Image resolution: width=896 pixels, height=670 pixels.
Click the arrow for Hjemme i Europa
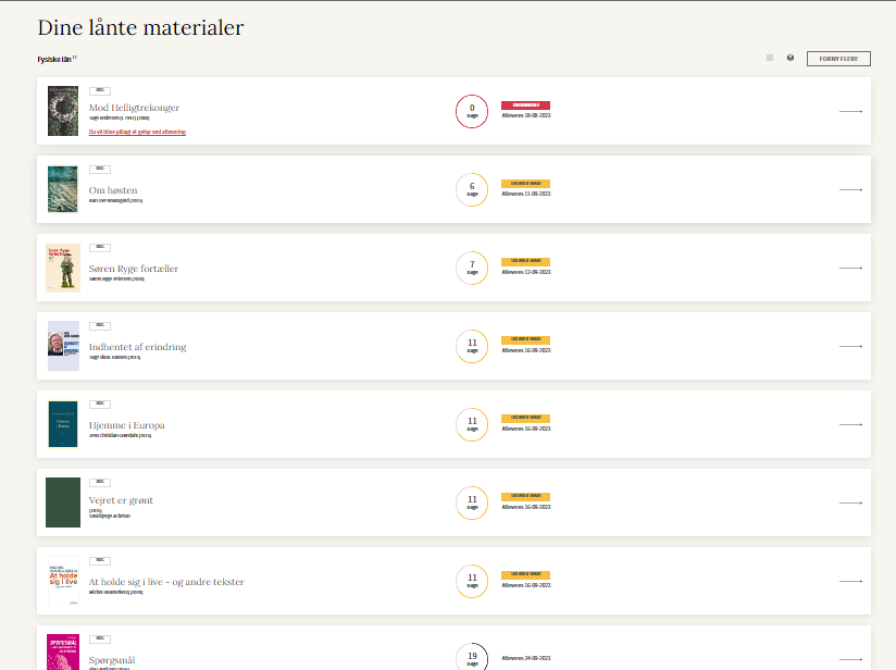850,424
